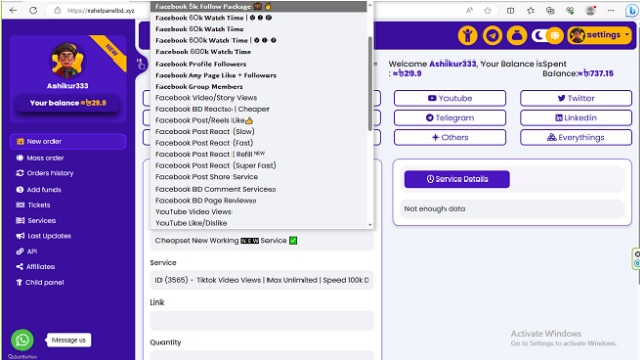The height and width of the screenshot is (360, 640).
Task: Open the Cheapset New Working Service category dropdown
Action: click(x=262, y=241)
